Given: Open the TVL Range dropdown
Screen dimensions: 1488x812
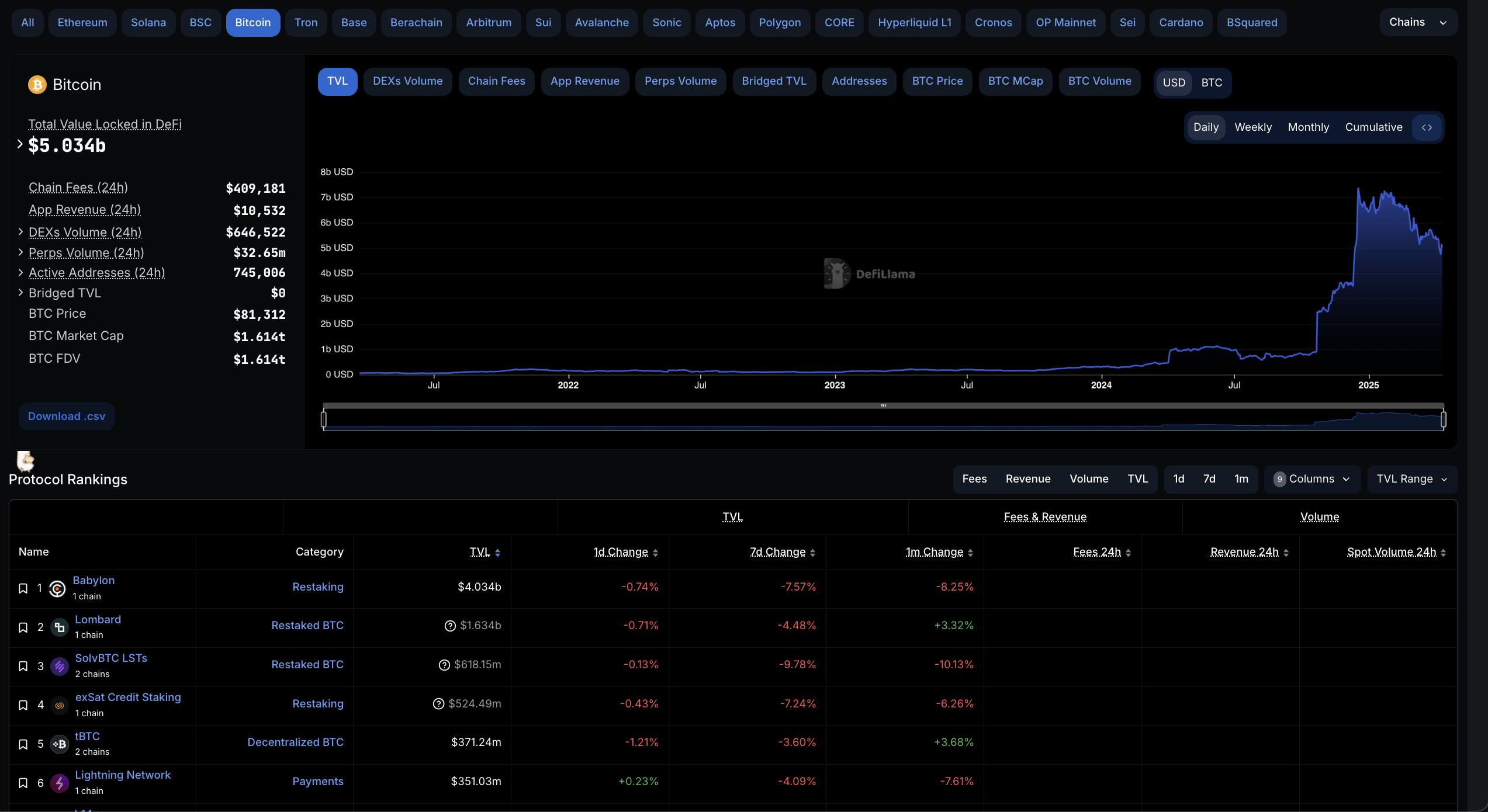Looking at the screenshot, I should coord(1412,479).
